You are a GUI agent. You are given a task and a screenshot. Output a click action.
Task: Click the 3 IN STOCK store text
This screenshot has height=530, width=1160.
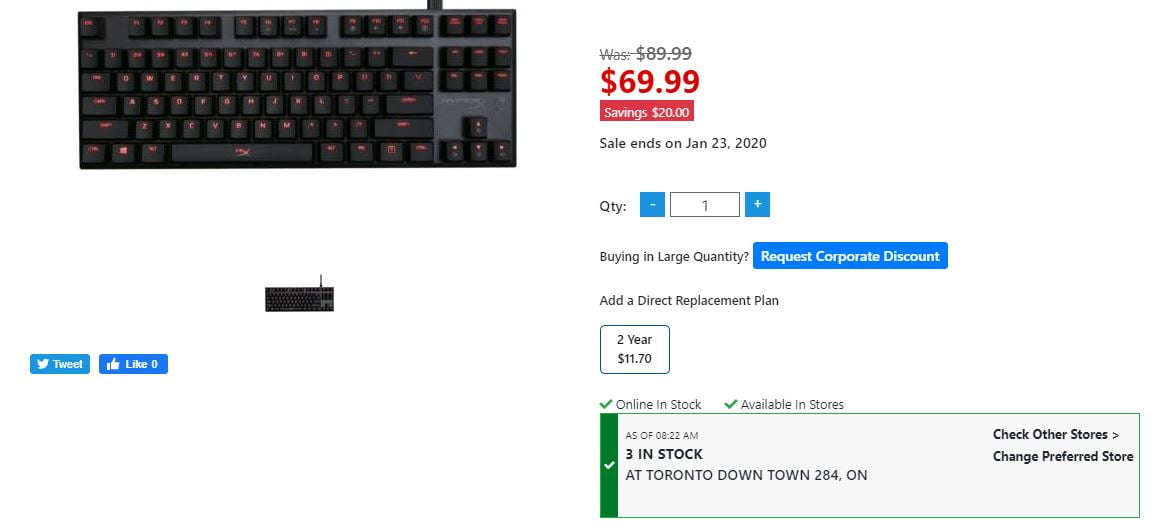pos(664,454)
